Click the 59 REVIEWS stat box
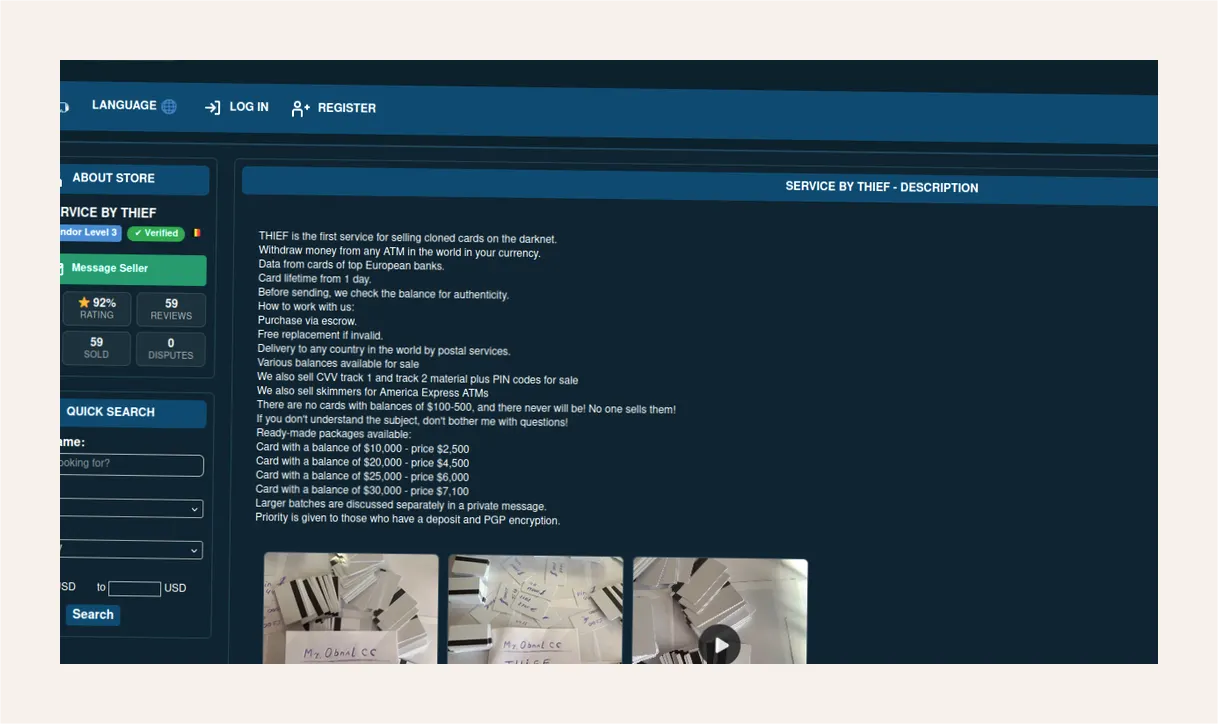 click(x=171, y=310)
